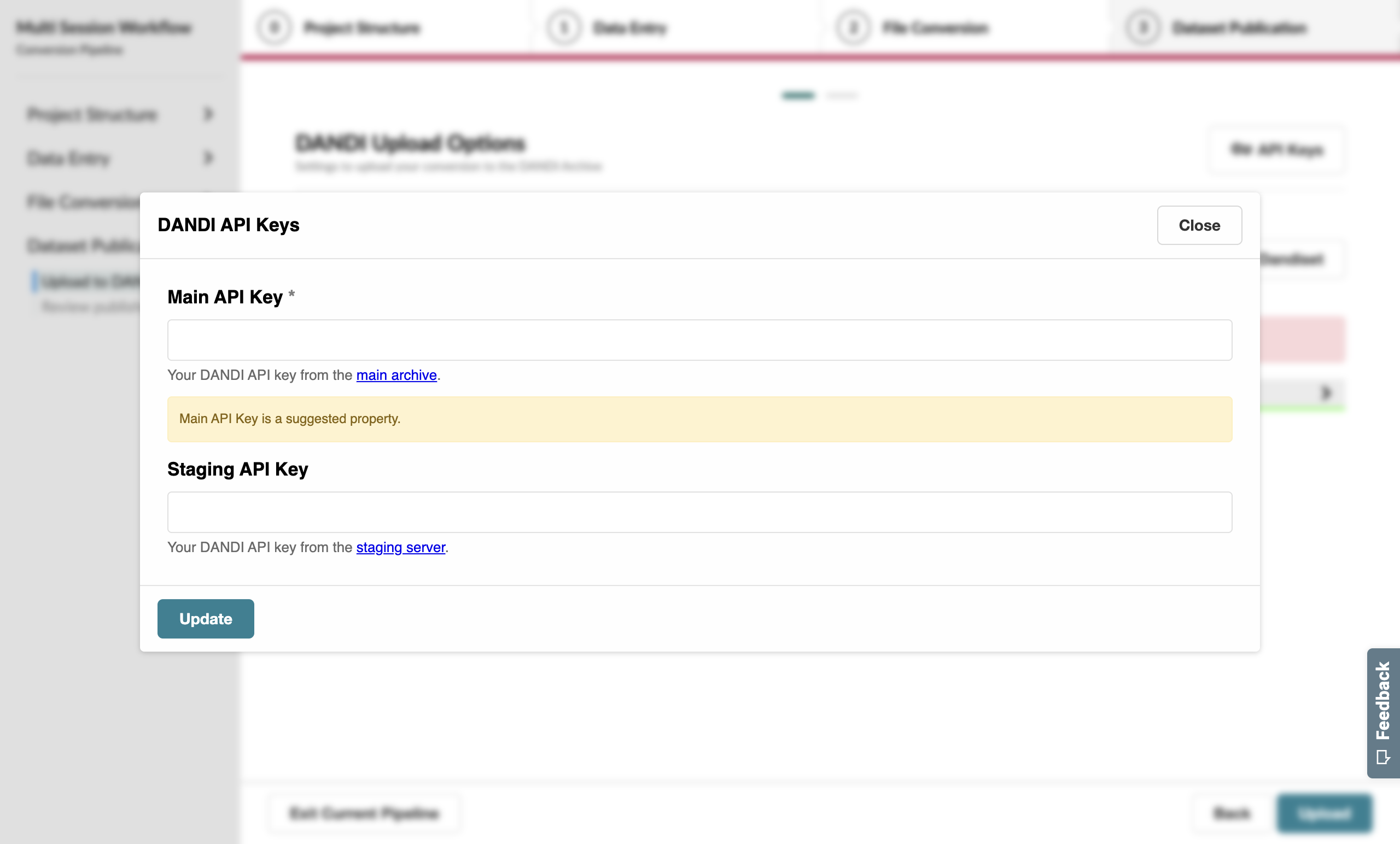
Task: Go to the Data Entry step tab
Action: (x=675, y=28)
